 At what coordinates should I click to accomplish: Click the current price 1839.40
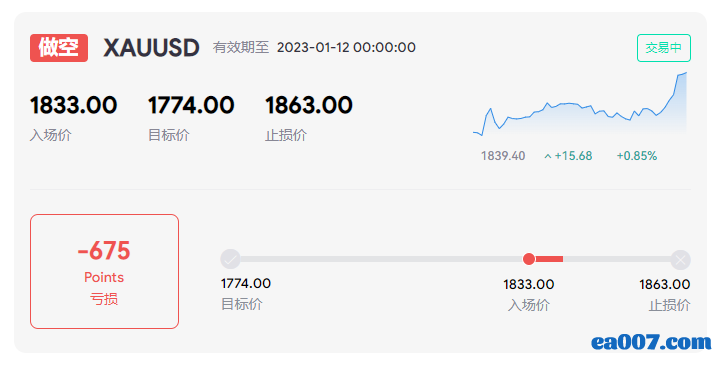[x=503, y=156]
